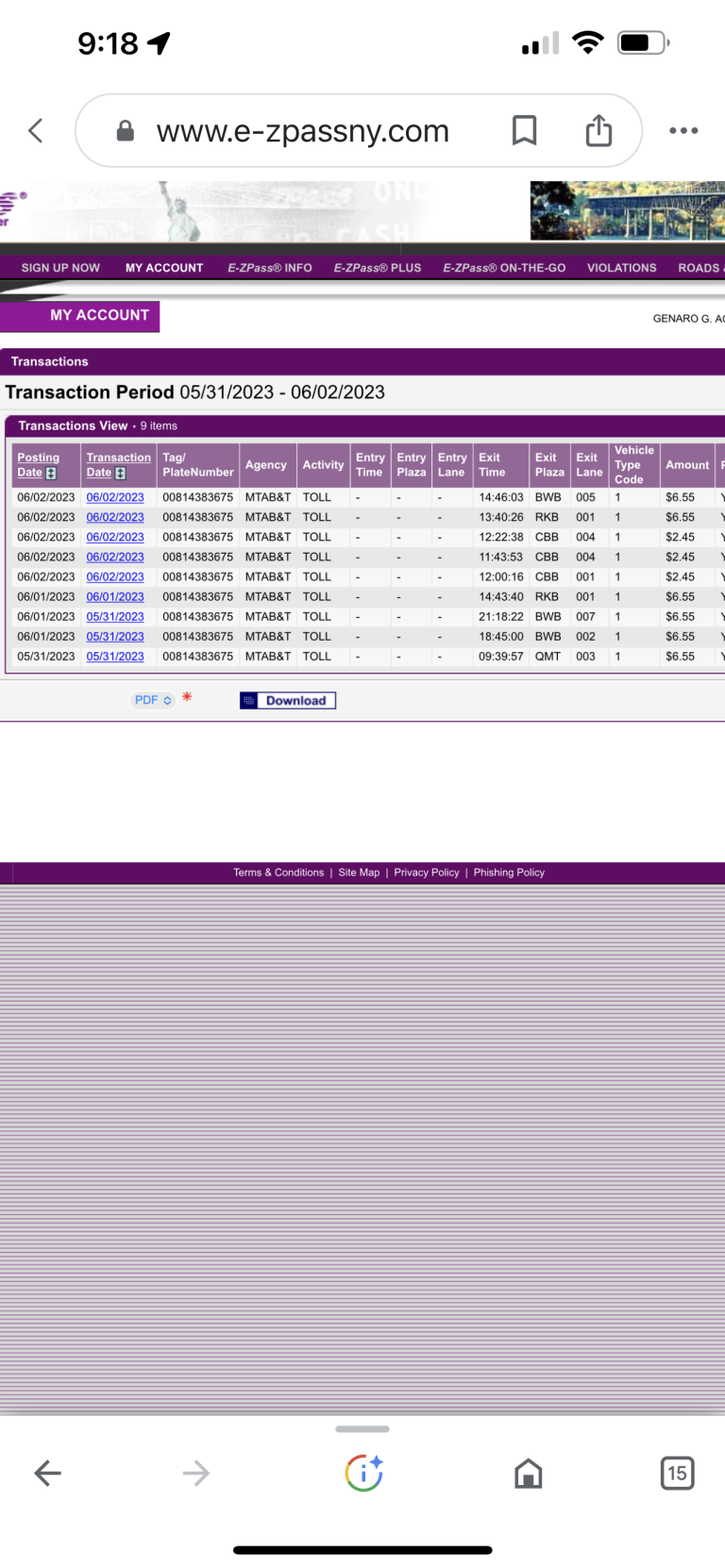
Task: Open the share sheet icon
Action: point(599,129)
